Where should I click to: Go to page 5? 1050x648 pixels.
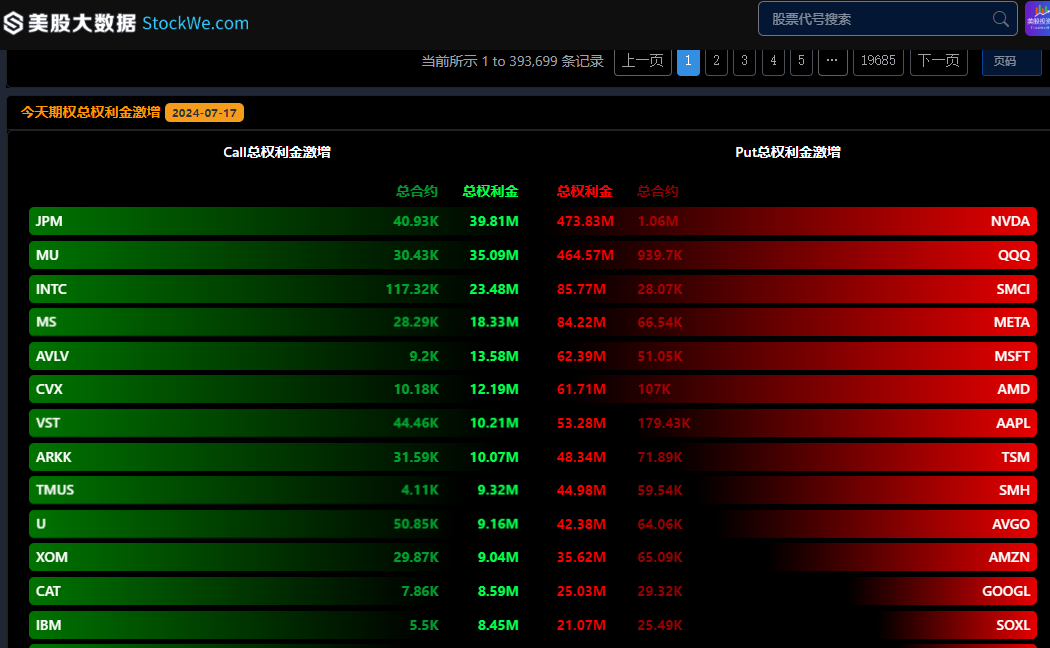802,61
